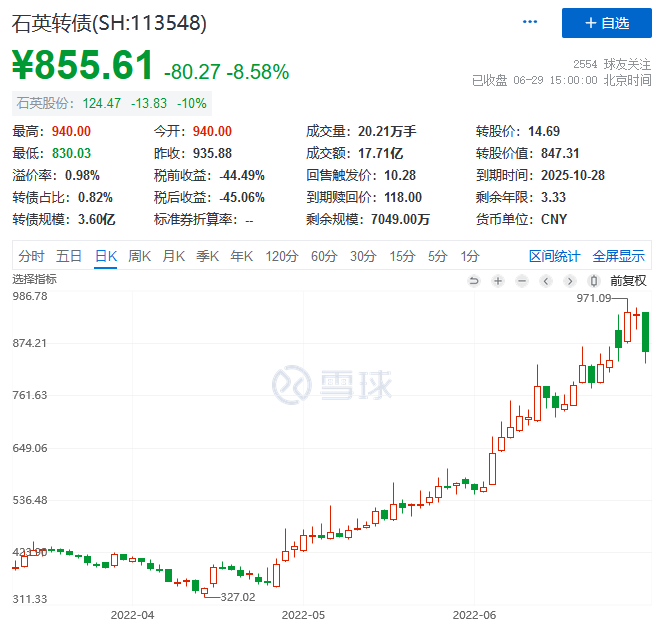
Task: Select the 年K yearly chart tab
Action: [x=242, y=256]
